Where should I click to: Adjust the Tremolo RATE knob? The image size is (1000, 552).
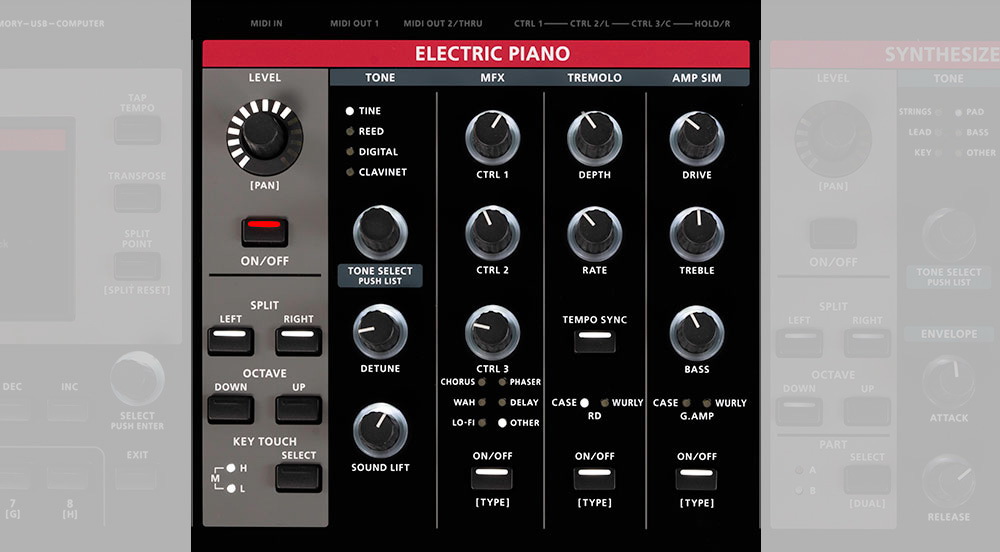tap(594, 233)
